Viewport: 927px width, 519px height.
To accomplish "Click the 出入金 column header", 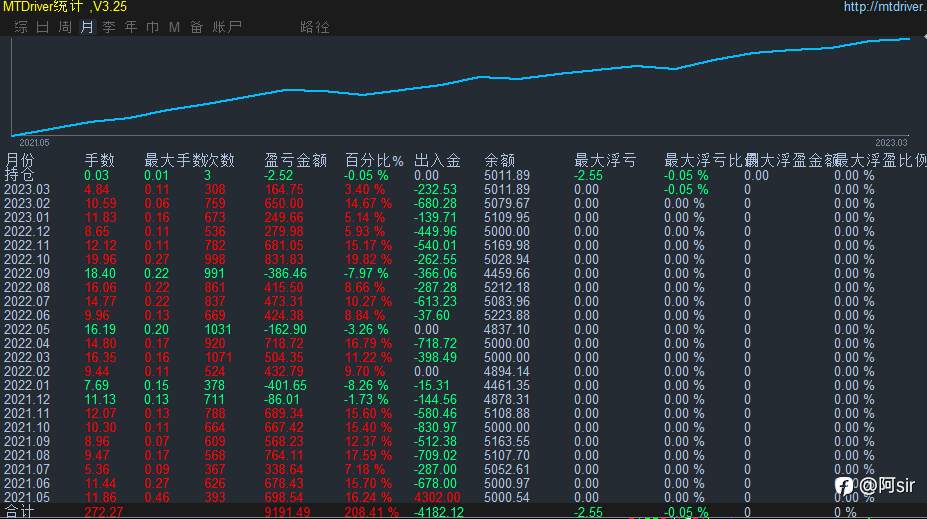I will pyautogui.click(x=437, y=160).
